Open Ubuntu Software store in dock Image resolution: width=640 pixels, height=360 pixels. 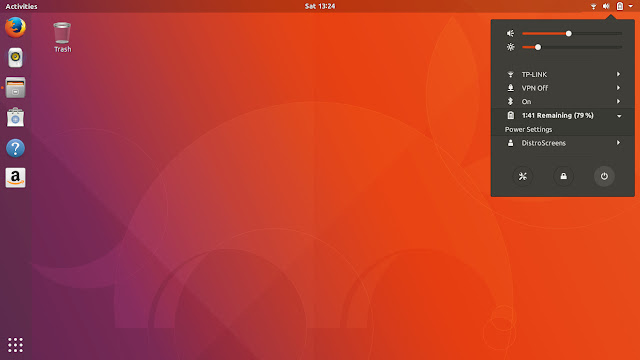[x=16, y=118]
